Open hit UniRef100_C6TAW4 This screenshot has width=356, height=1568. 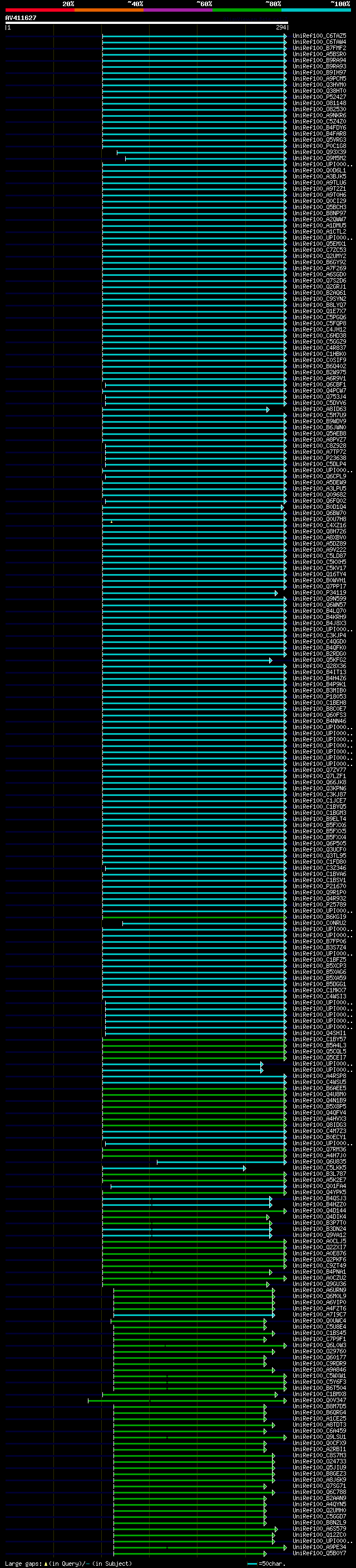point(319,42)
